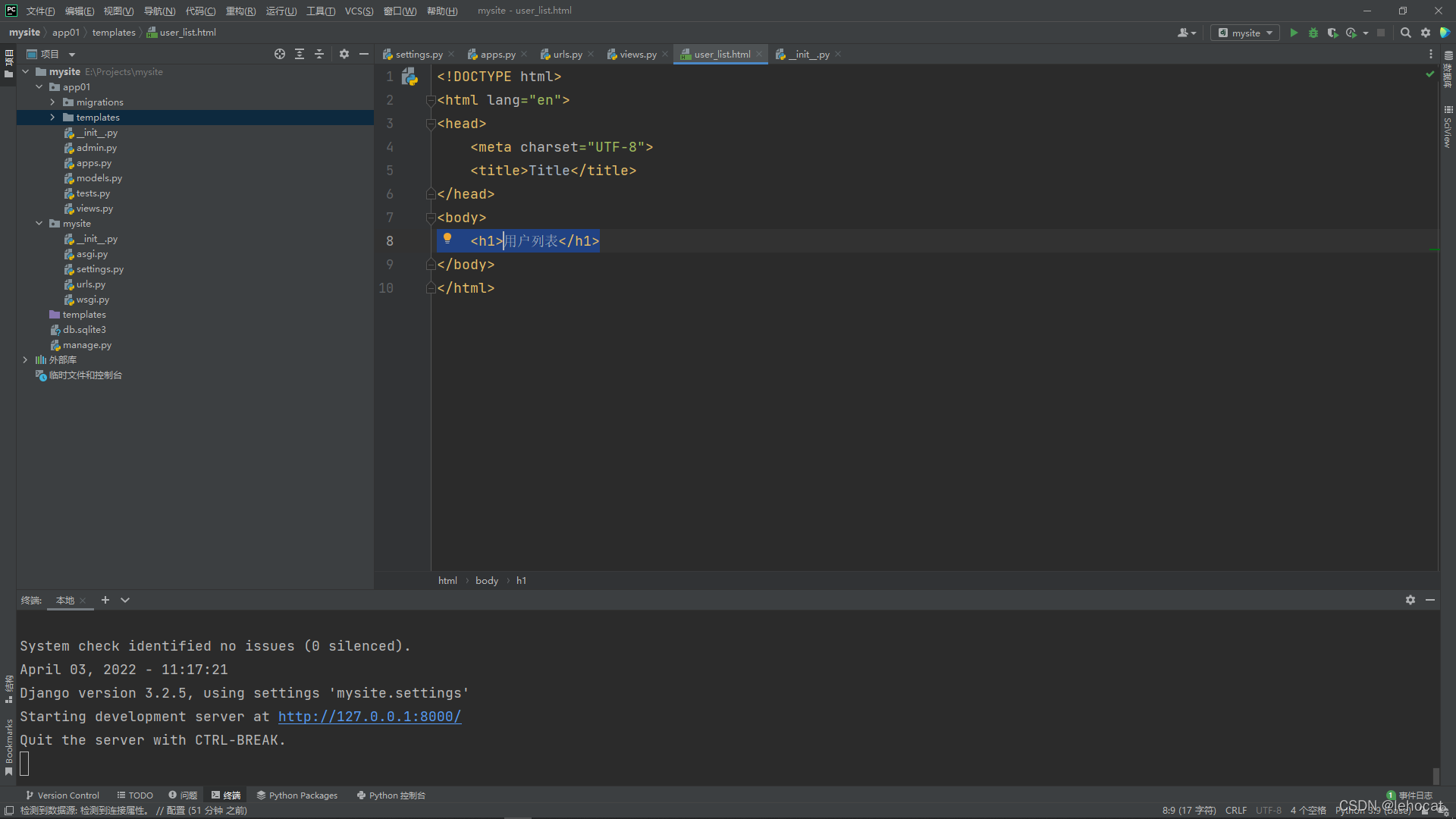Open the VCS menu
Image resolution: width=1456 pixels, height=819 pixels.
coord(359,11)
